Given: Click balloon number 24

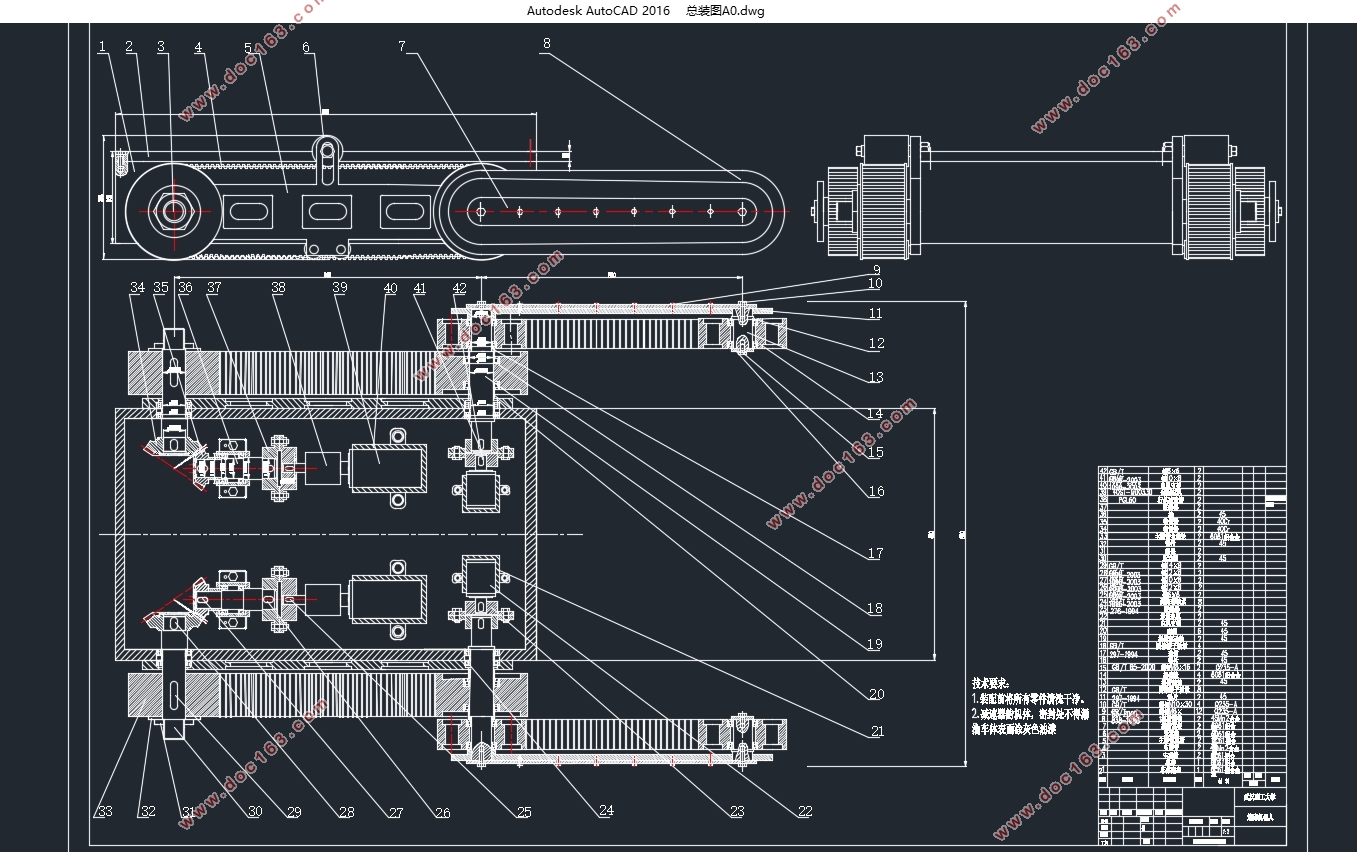Looking at the screenshot, I should tap(606, 811).
